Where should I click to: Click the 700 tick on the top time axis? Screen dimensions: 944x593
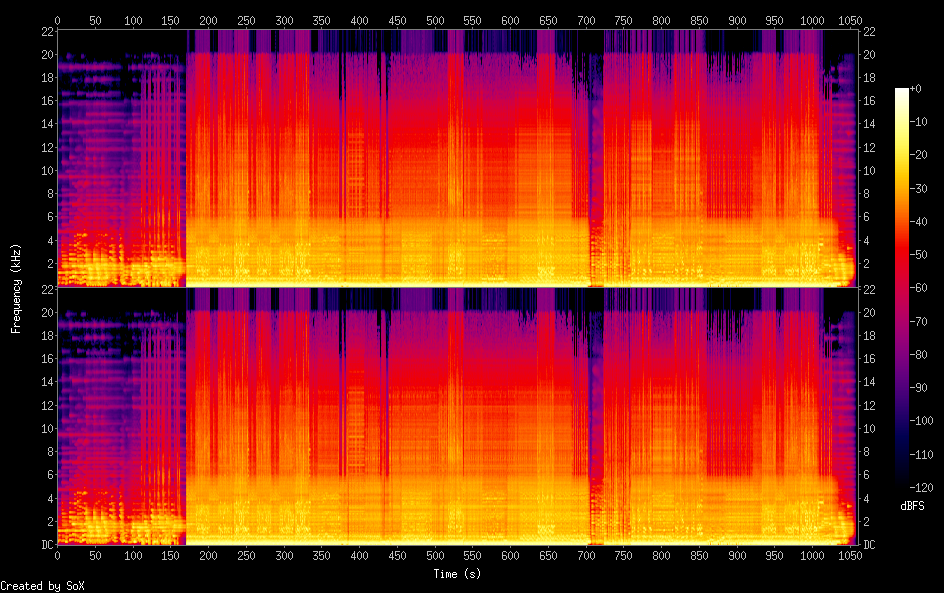(x=586, y=20)
